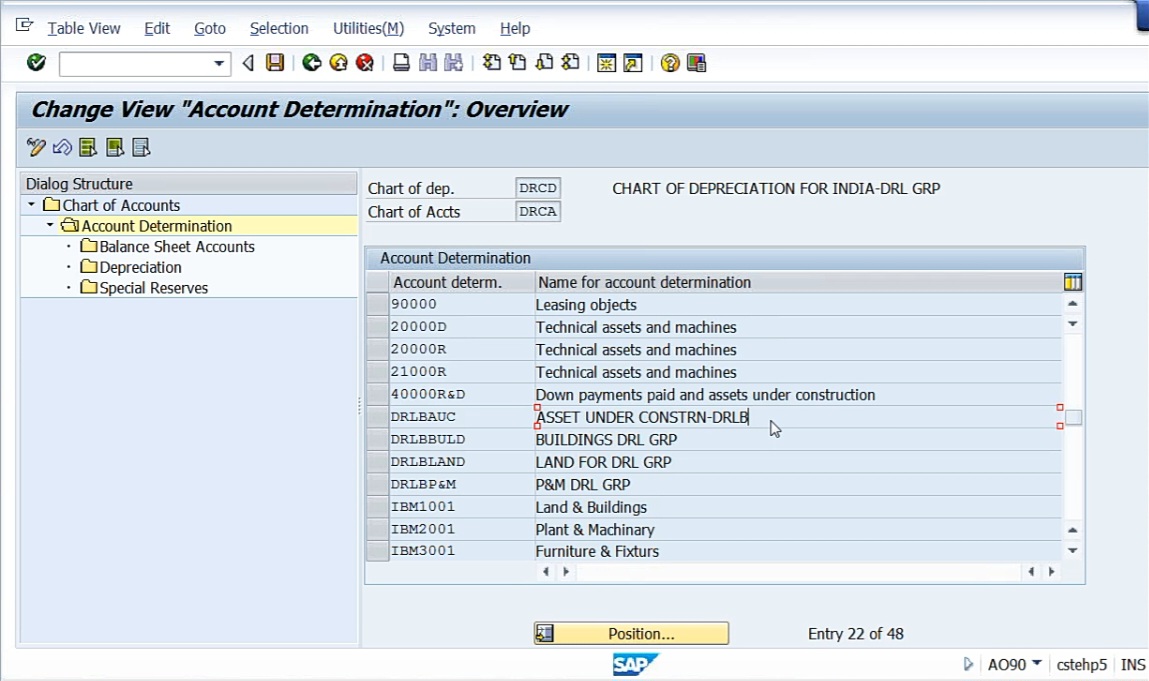
Task: Click the Select Block icon
Action: (x=114, y=147)
